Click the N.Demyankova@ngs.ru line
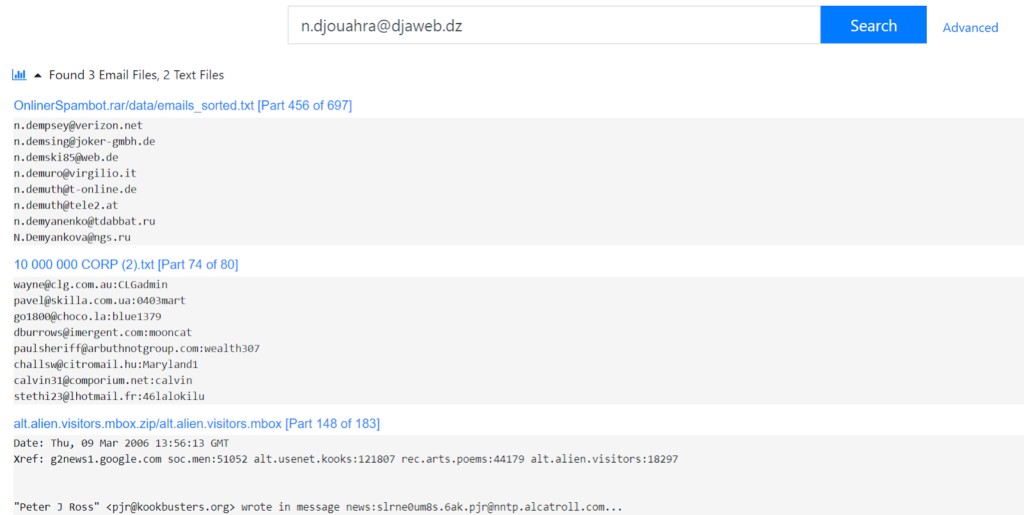Screen dimensions: 1024x515 pyautogui.click(x=72, y=237)
